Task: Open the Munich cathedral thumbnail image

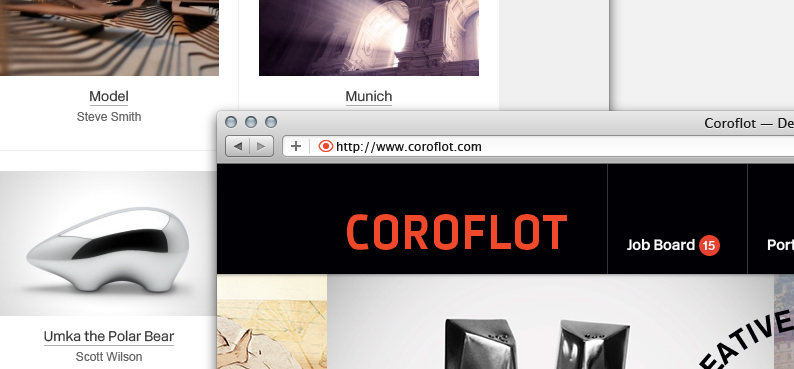Action: pyautogui.click(x=369, y=38)
